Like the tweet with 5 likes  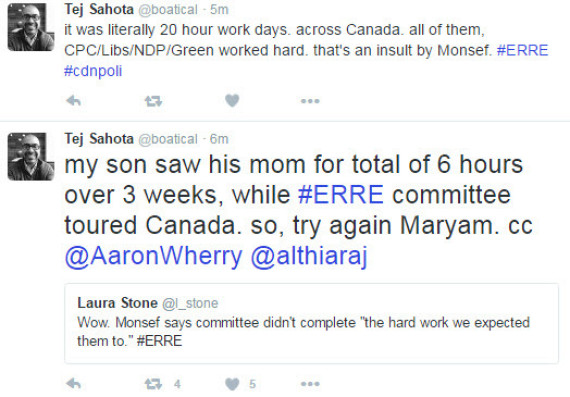coord(232,384)
